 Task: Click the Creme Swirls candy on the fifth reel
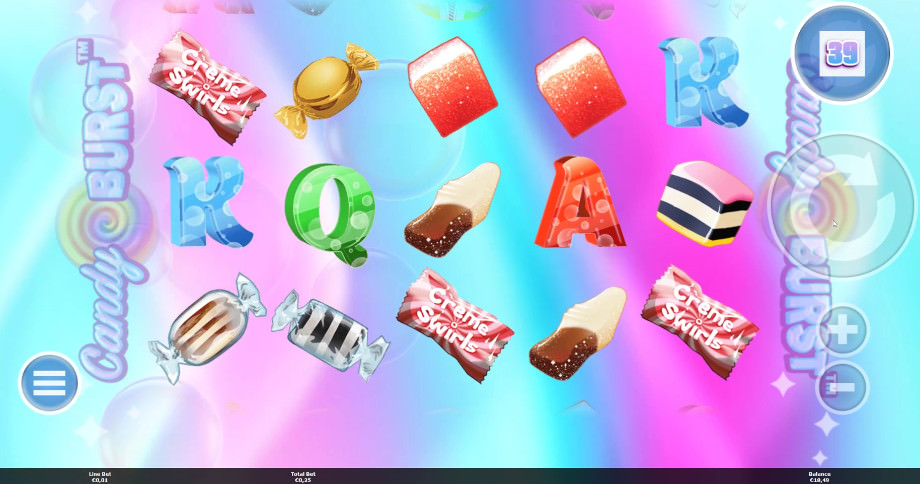pos(699,322)
